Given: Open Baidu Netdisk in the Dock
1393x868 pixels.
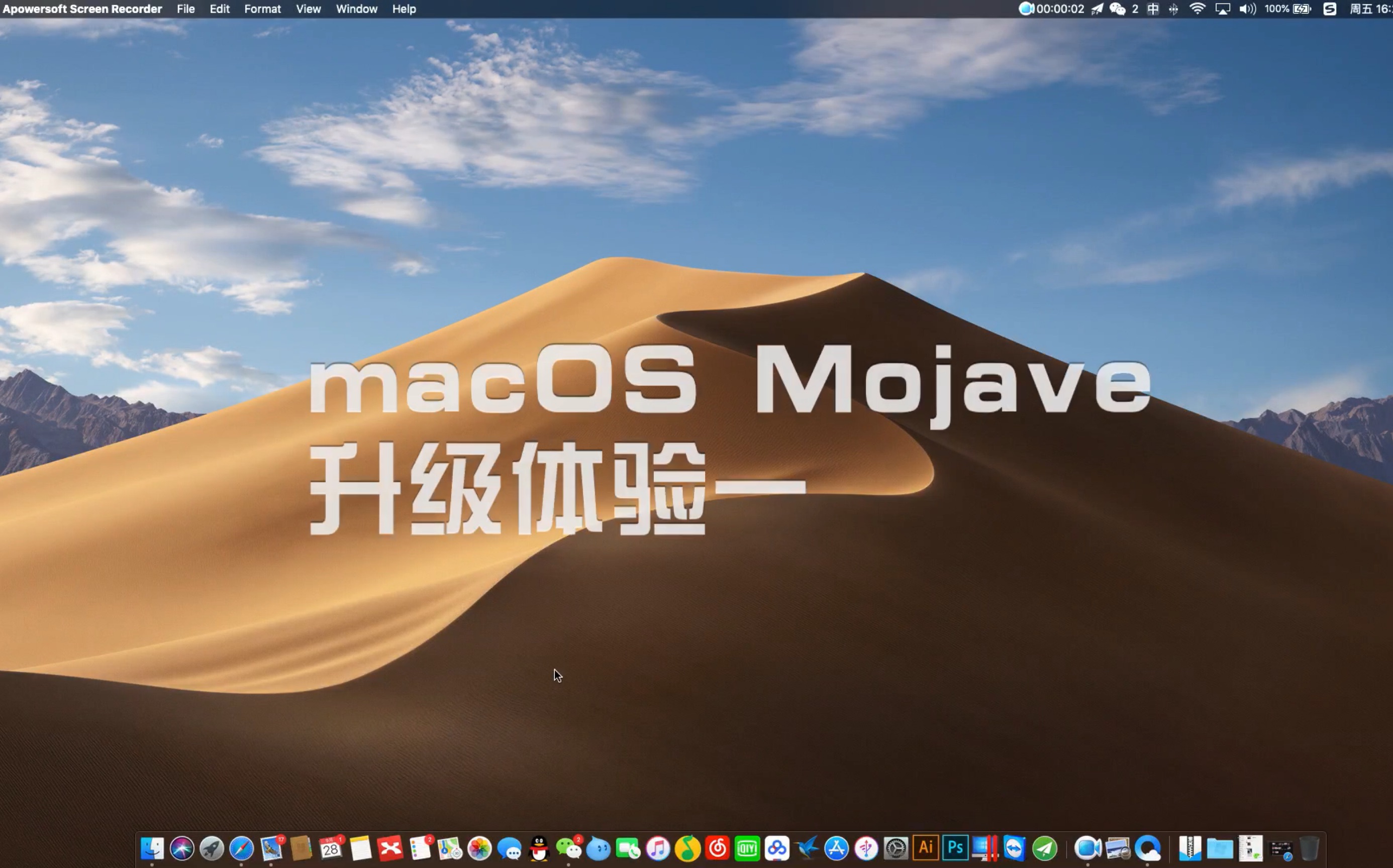Looking at the screenshot, I should point(777,848).
